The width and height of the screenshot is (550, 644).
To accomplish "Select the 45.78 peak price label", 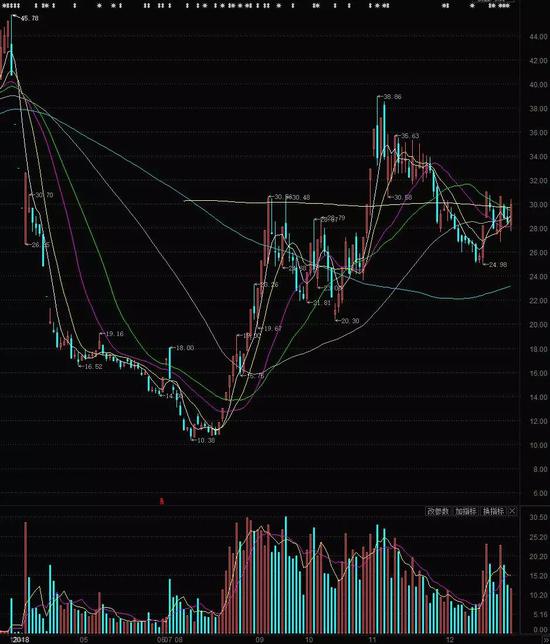I will [30, 18].
